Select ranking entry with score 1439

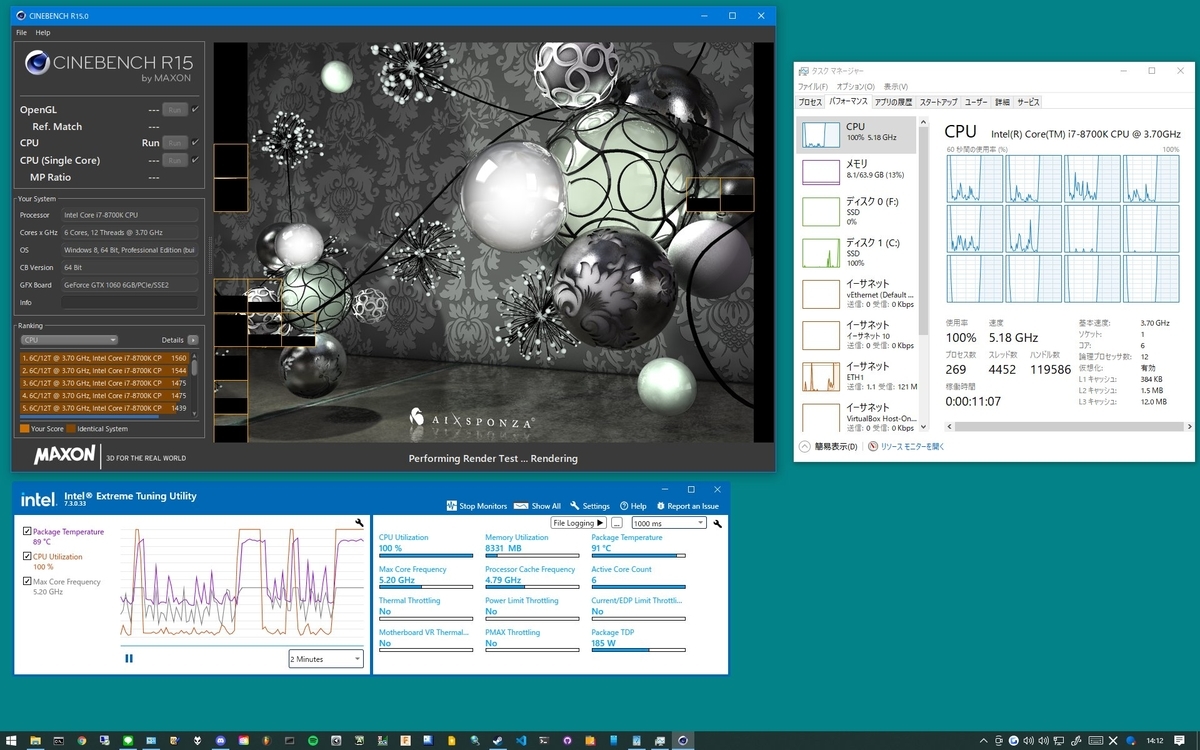coord(105,408)
